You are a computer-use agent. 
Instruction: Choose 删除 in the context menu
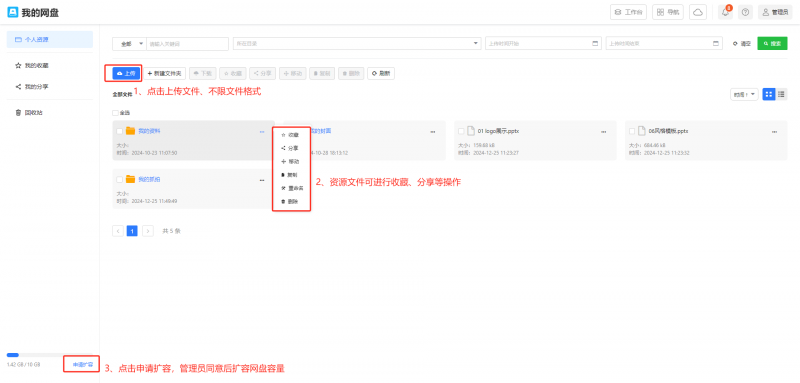(291, 201)
